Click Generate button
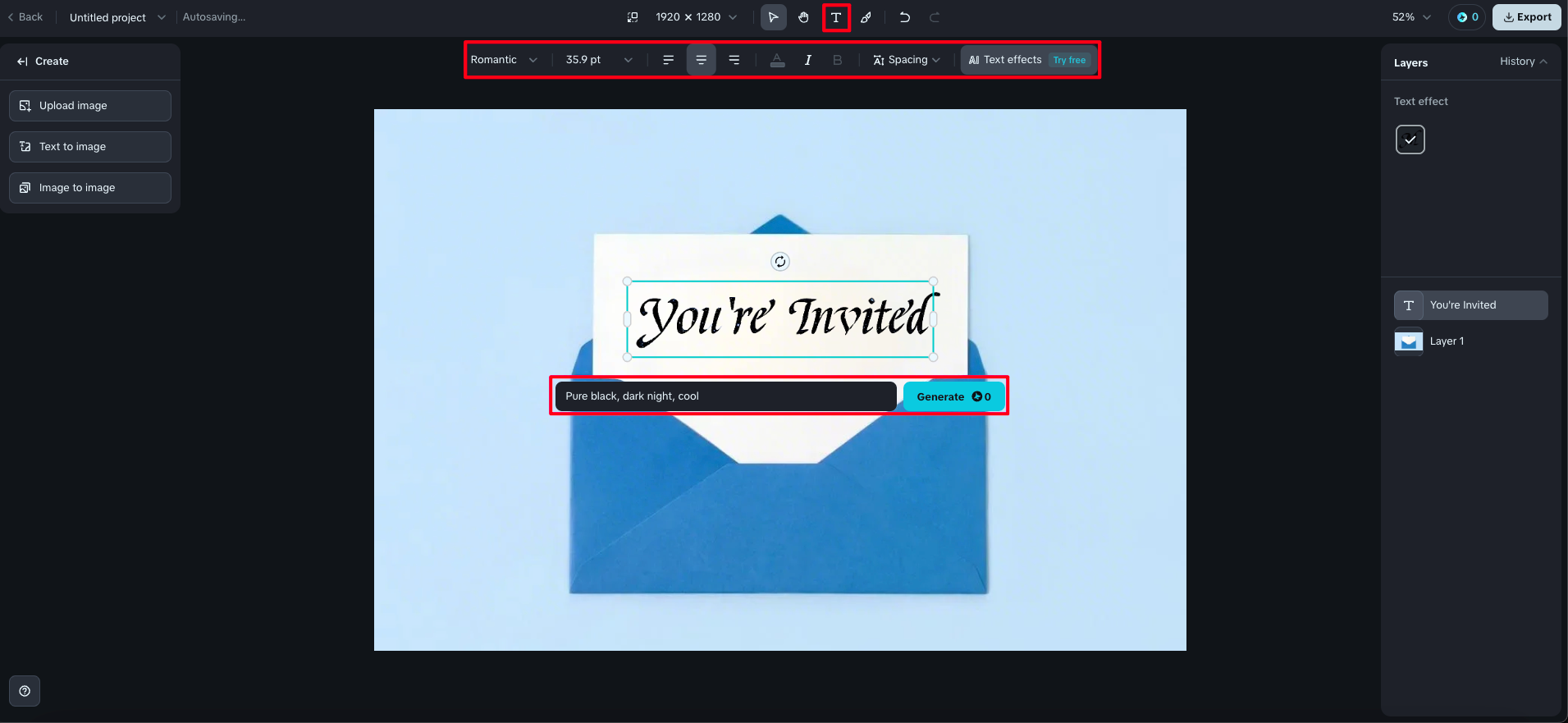Screen dimensions: 1568x723 [x=954, y=396]
